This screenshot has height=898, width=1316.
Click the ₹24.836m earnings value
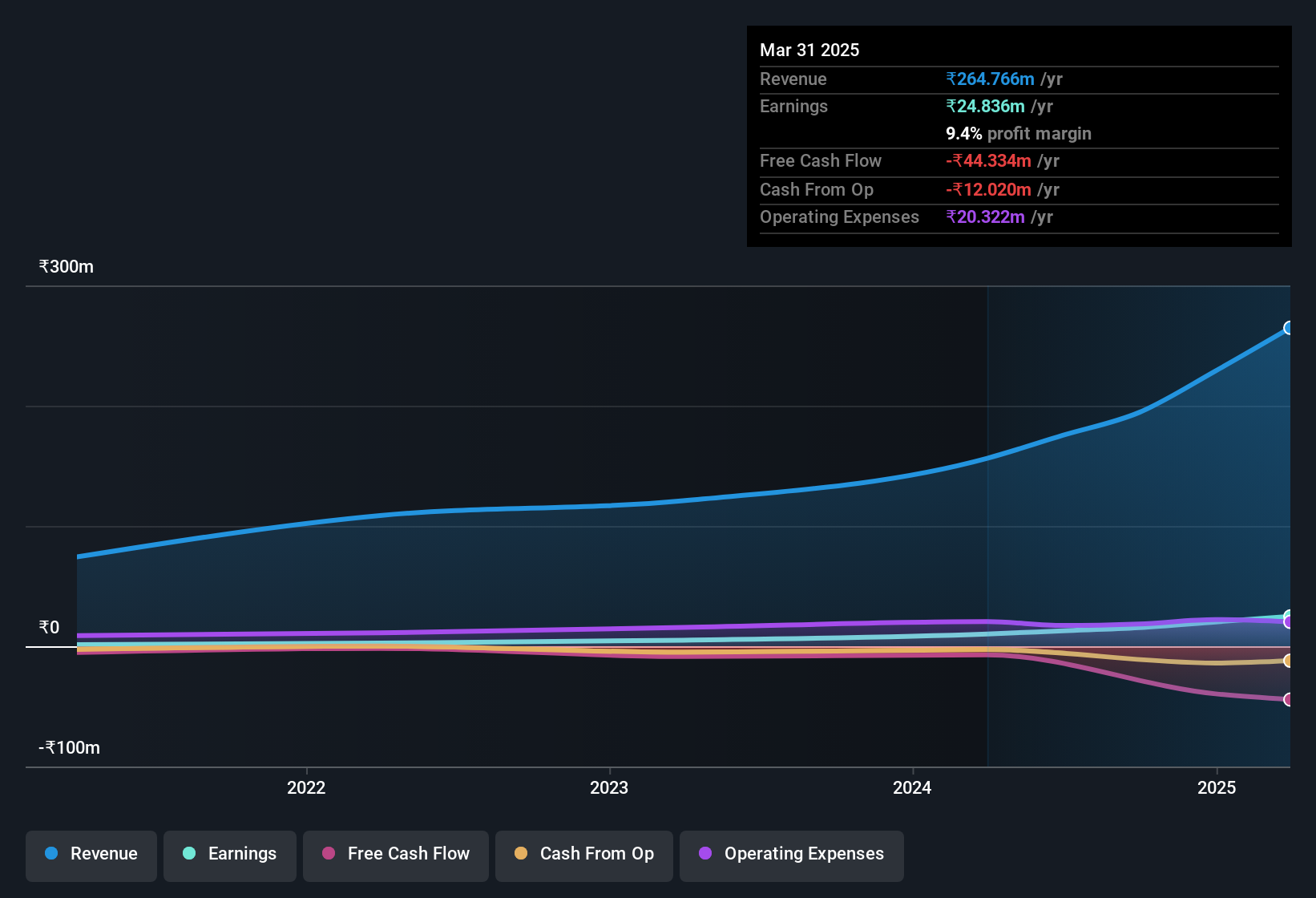(985, 106)
